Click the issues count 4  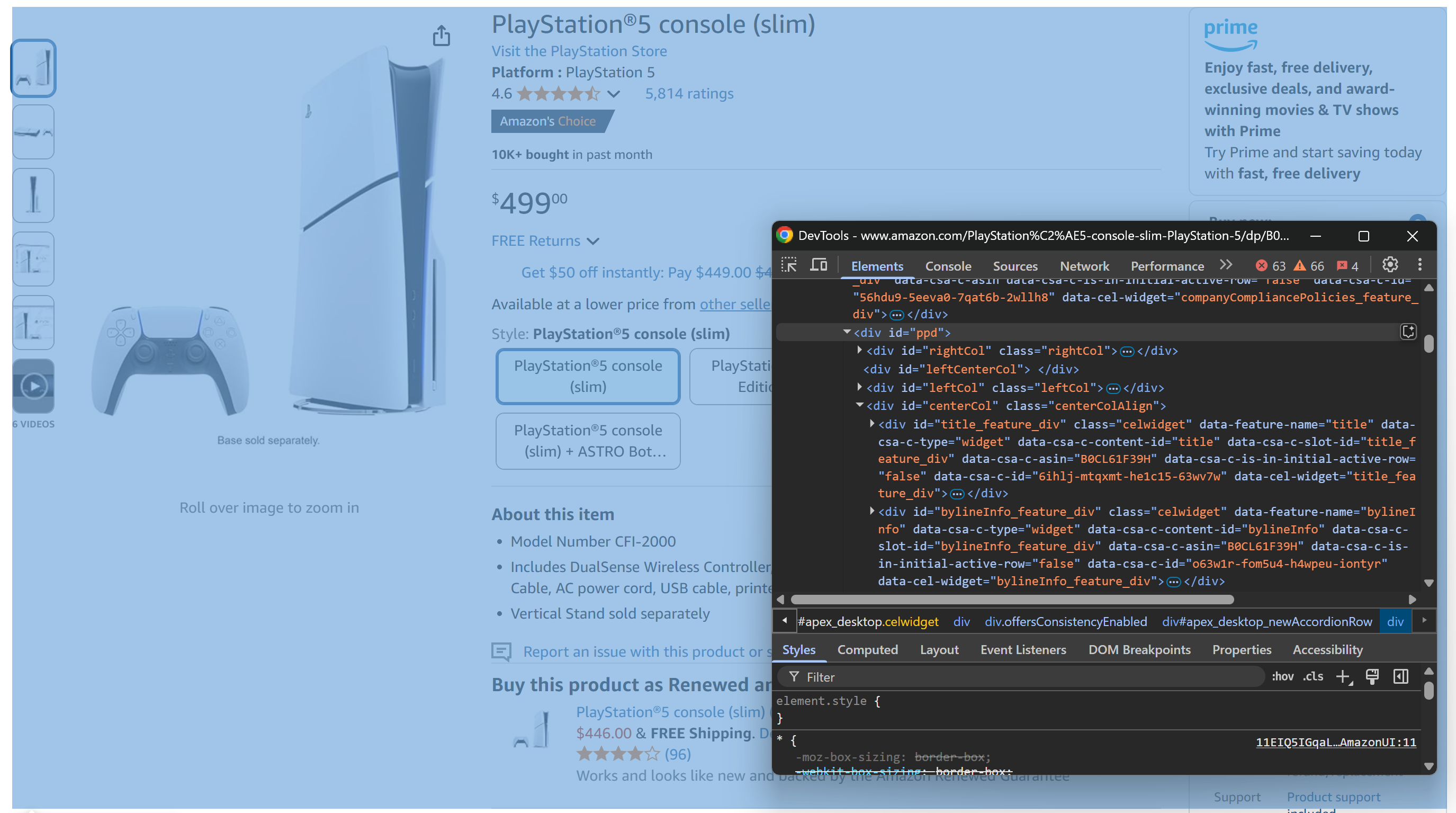click(x=1347, y=266)
